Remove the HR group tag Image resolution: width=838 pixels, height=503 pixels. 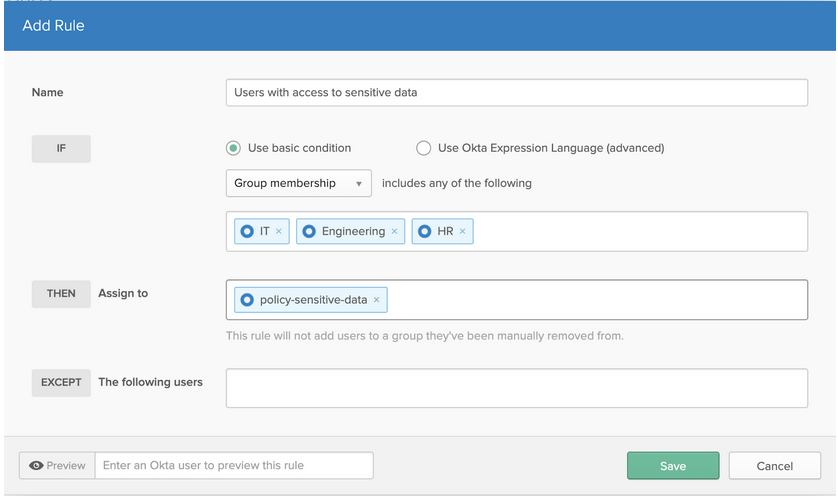click(x=462, y=232)
